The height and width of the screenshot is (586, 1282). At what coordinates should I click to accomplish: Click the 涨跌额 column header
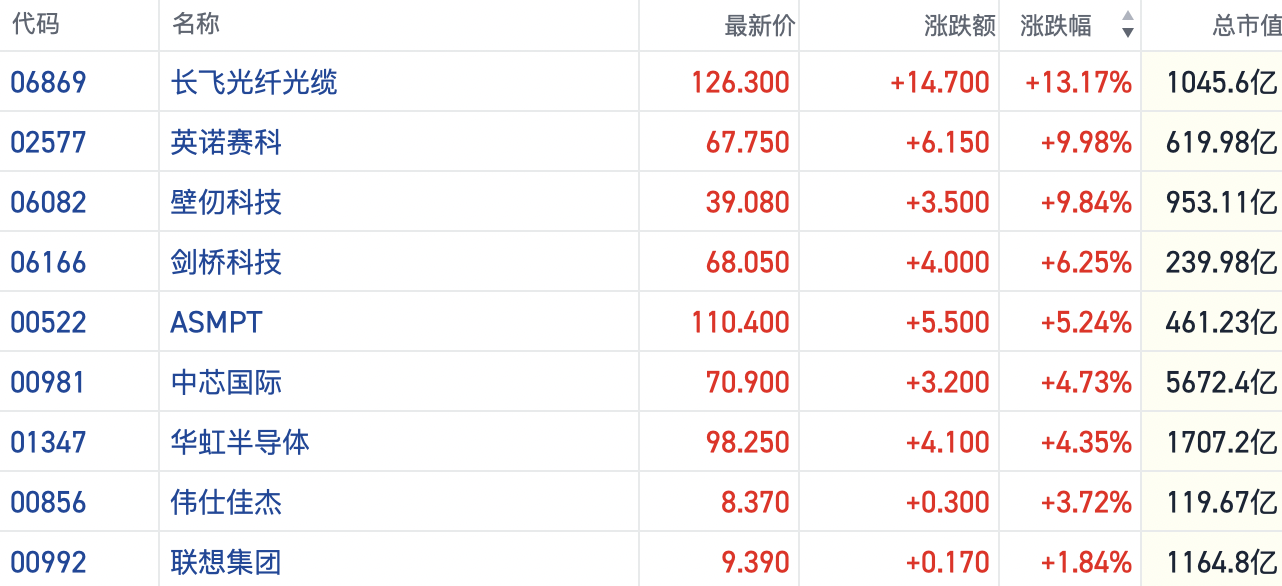pyautogui.click(x=959, y=26)
